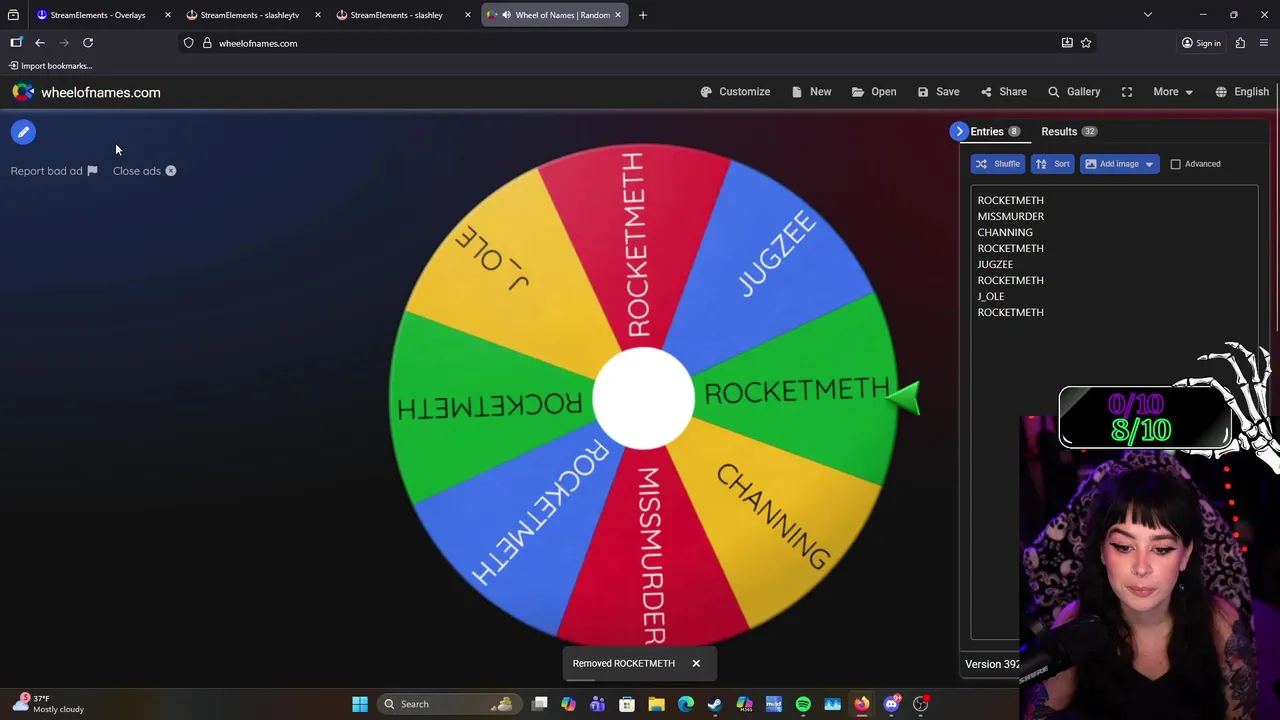Image resolution: width=1280 pixels, height=720 pixels.
Task: Switch to StreamElements - slashleytv tab
Action: [x=247, y=15]
